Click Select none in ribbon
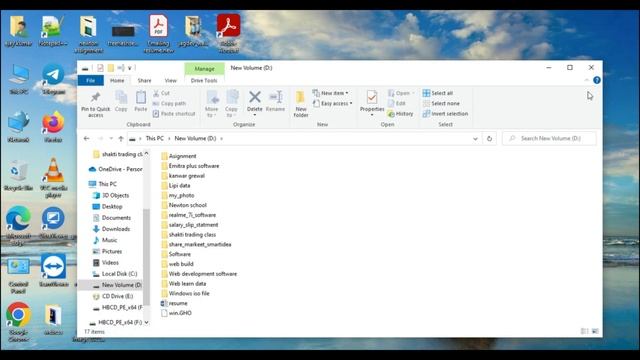The width and height of the screenshot is (640, 360). tap(441, 103)
